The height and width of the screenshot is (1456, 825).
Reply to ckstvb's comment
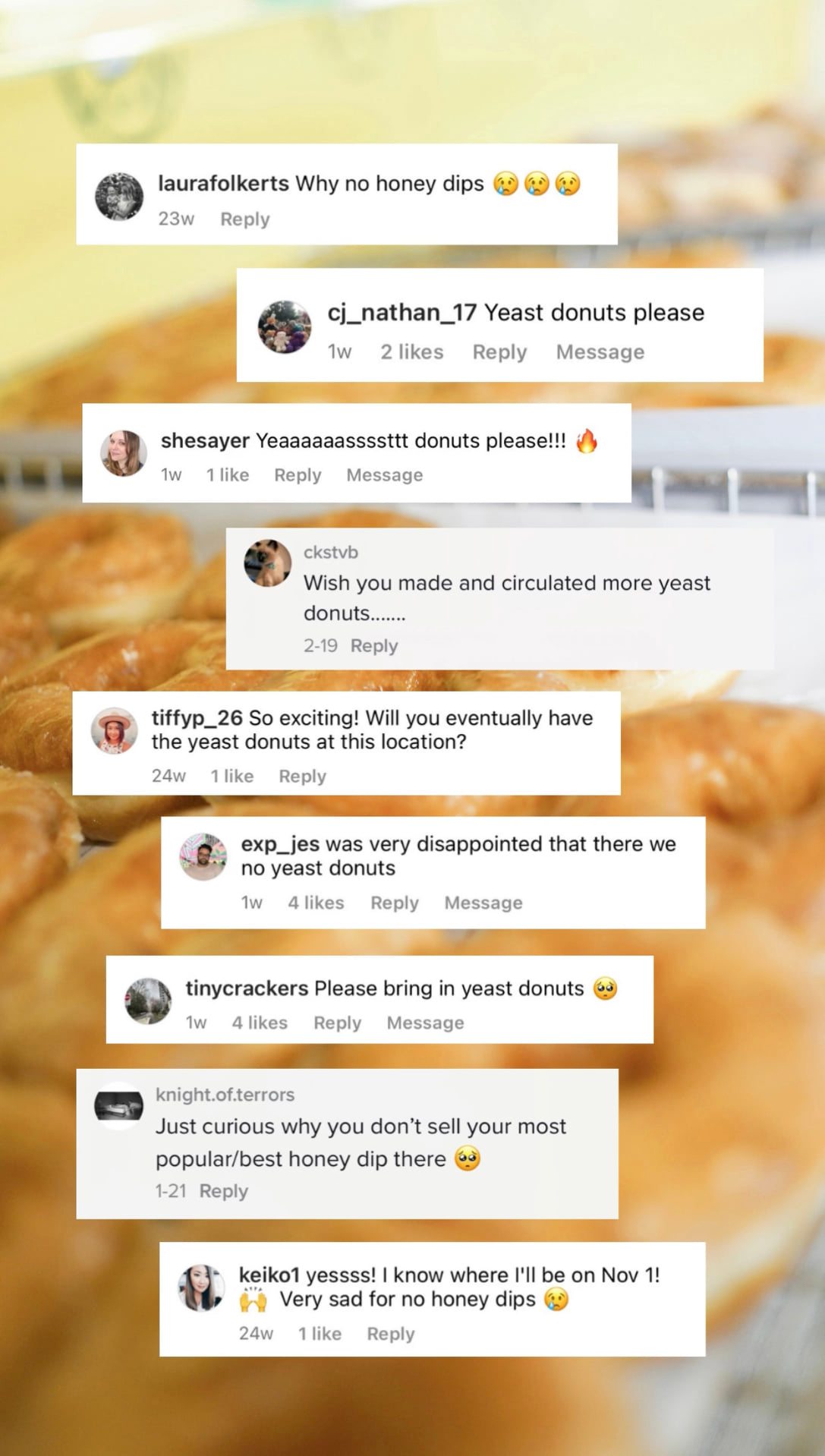click(373, 645)
